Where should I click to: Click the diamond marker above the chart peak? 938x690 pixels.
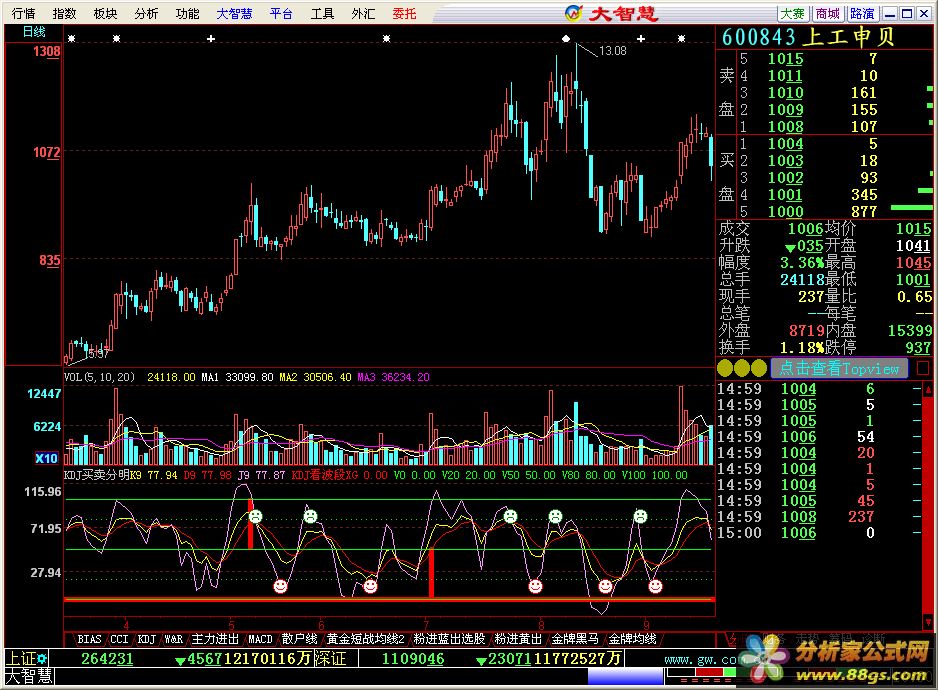(566, 39)
